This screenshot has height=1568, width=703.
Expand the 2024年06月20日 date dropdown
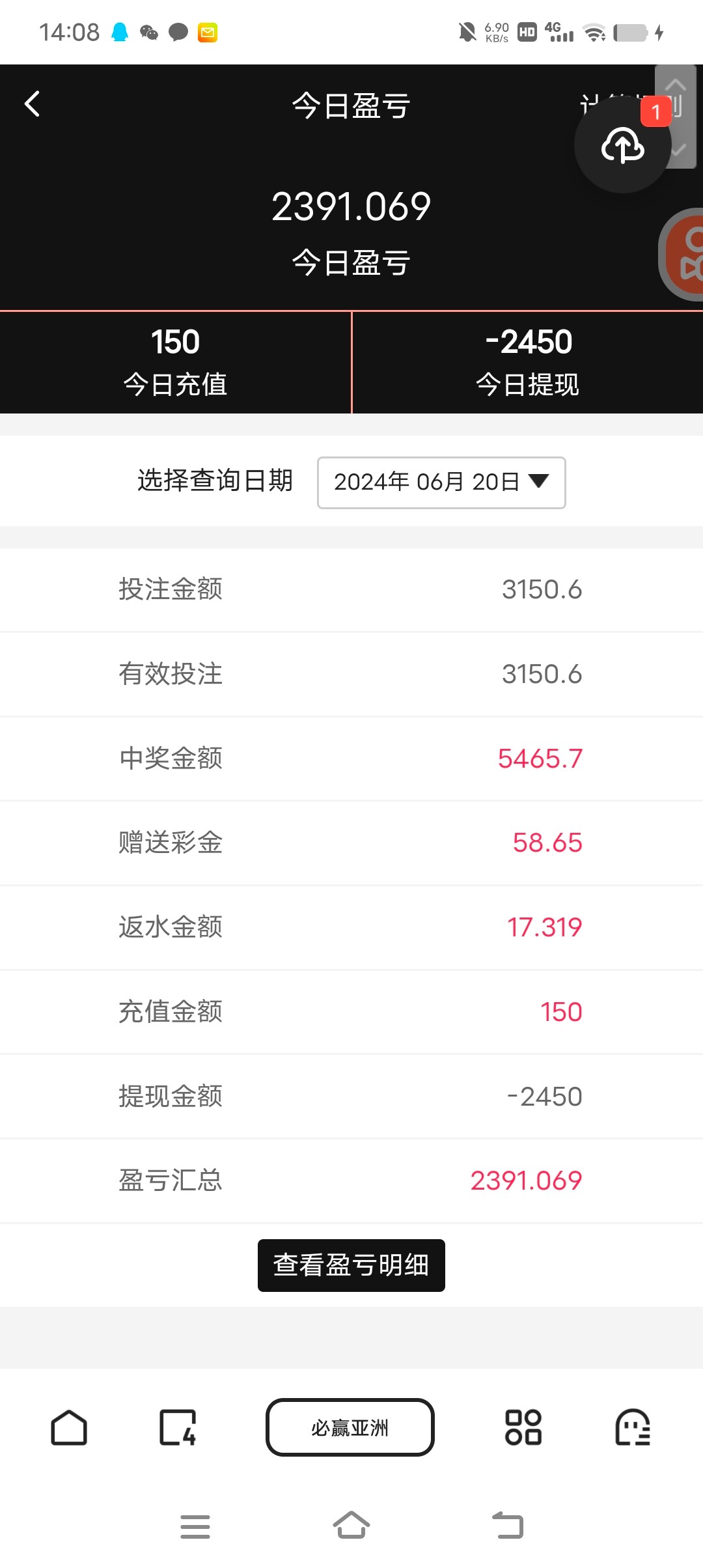pyautogui.click(x=441, y=483)
